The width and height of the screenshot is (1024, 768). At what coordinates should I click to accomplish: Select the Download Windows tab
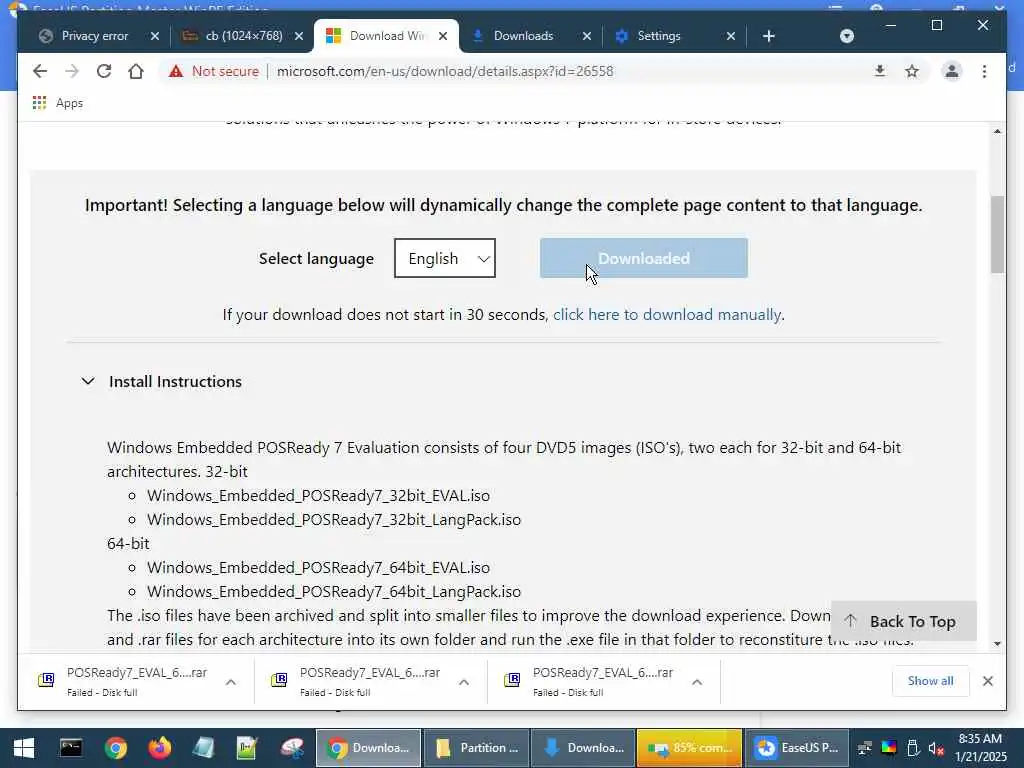385,36
